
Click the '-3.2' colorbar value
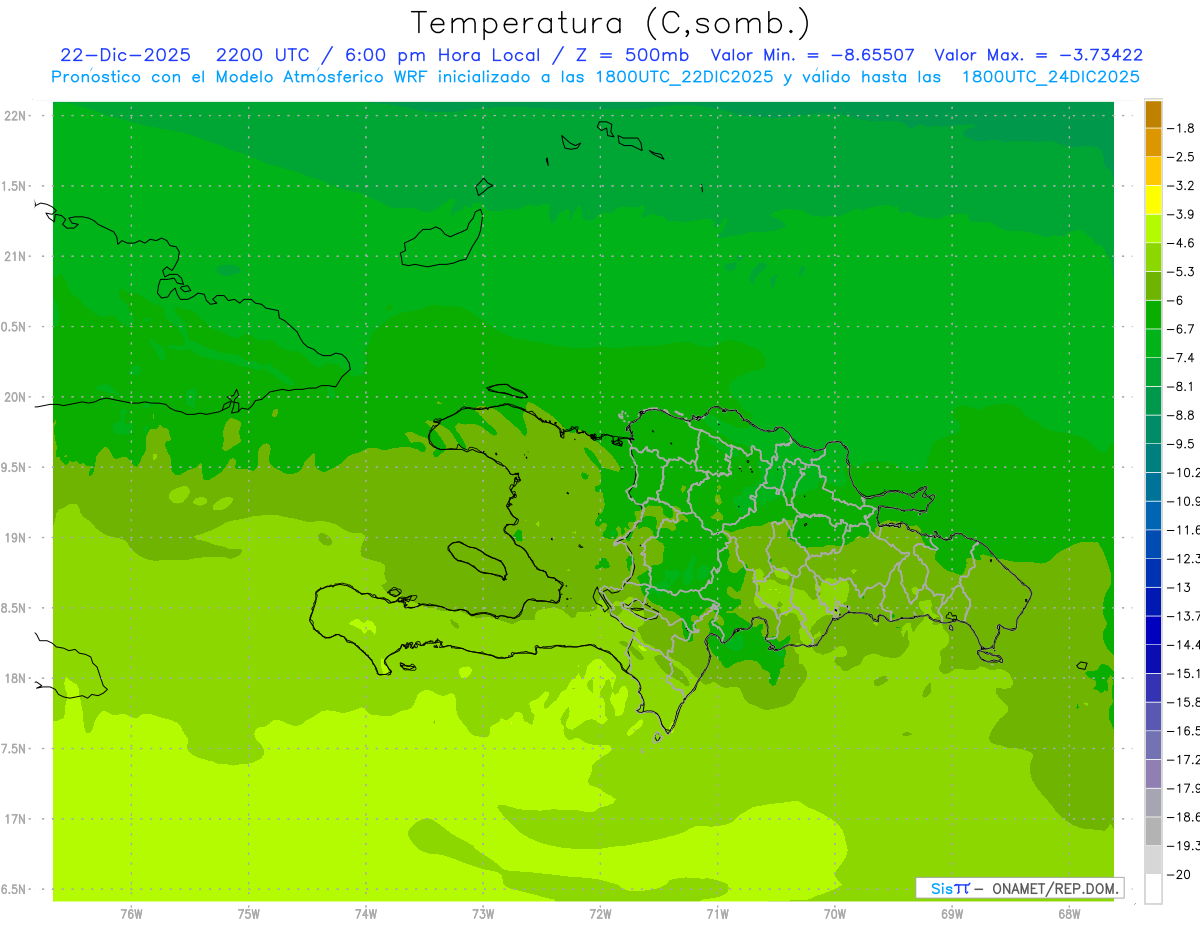click(x=1182, y=186)
